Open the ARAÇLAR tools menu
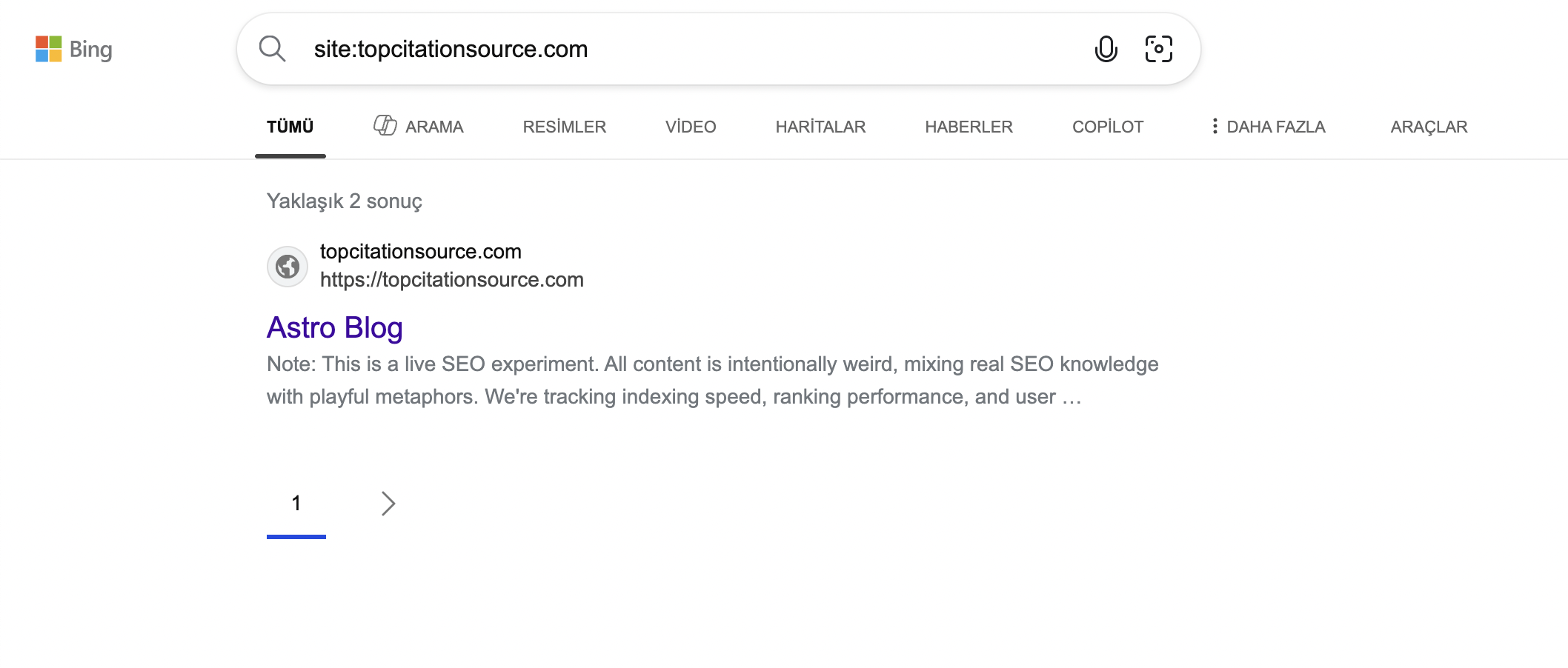 click(1428, 127)
